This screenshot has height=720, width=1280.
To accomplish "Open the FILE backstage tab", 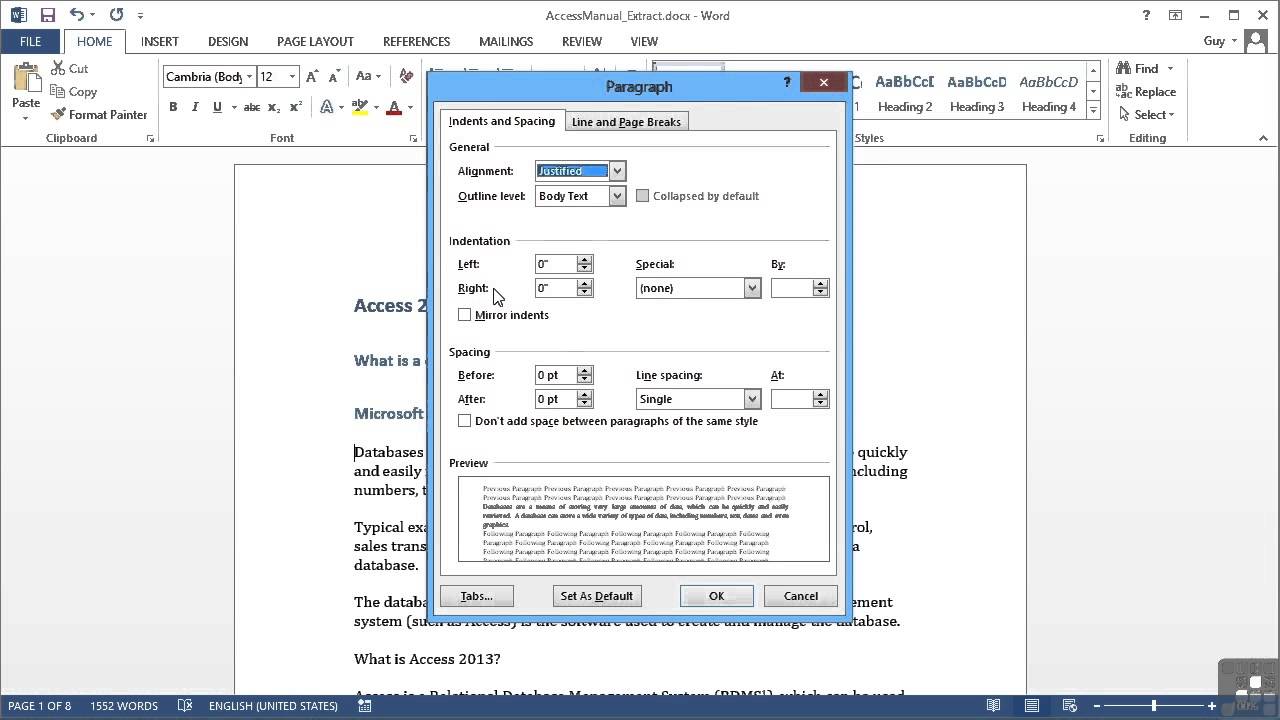I will click(x=30, y=41).
